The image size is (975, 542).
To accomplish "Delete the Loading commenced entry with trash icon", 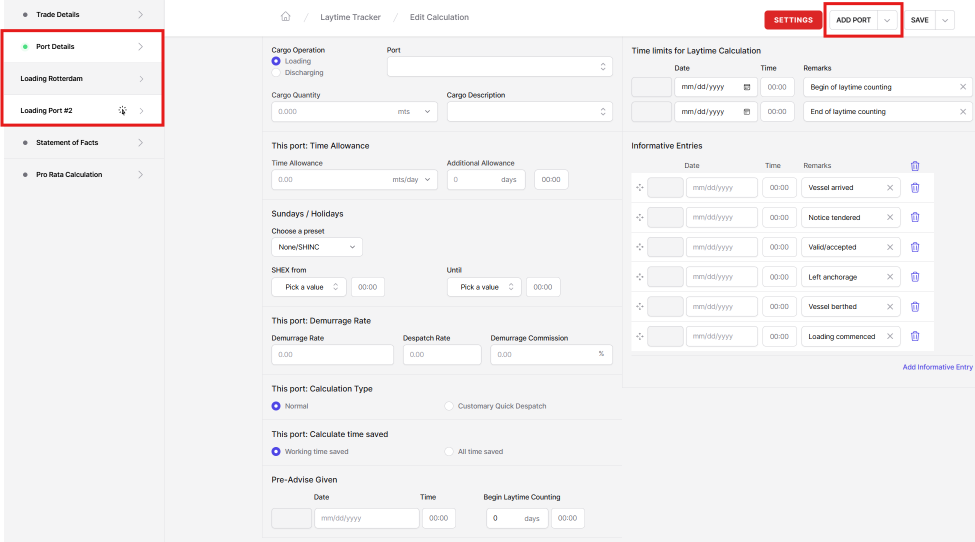I will click(x=915, y=337).
